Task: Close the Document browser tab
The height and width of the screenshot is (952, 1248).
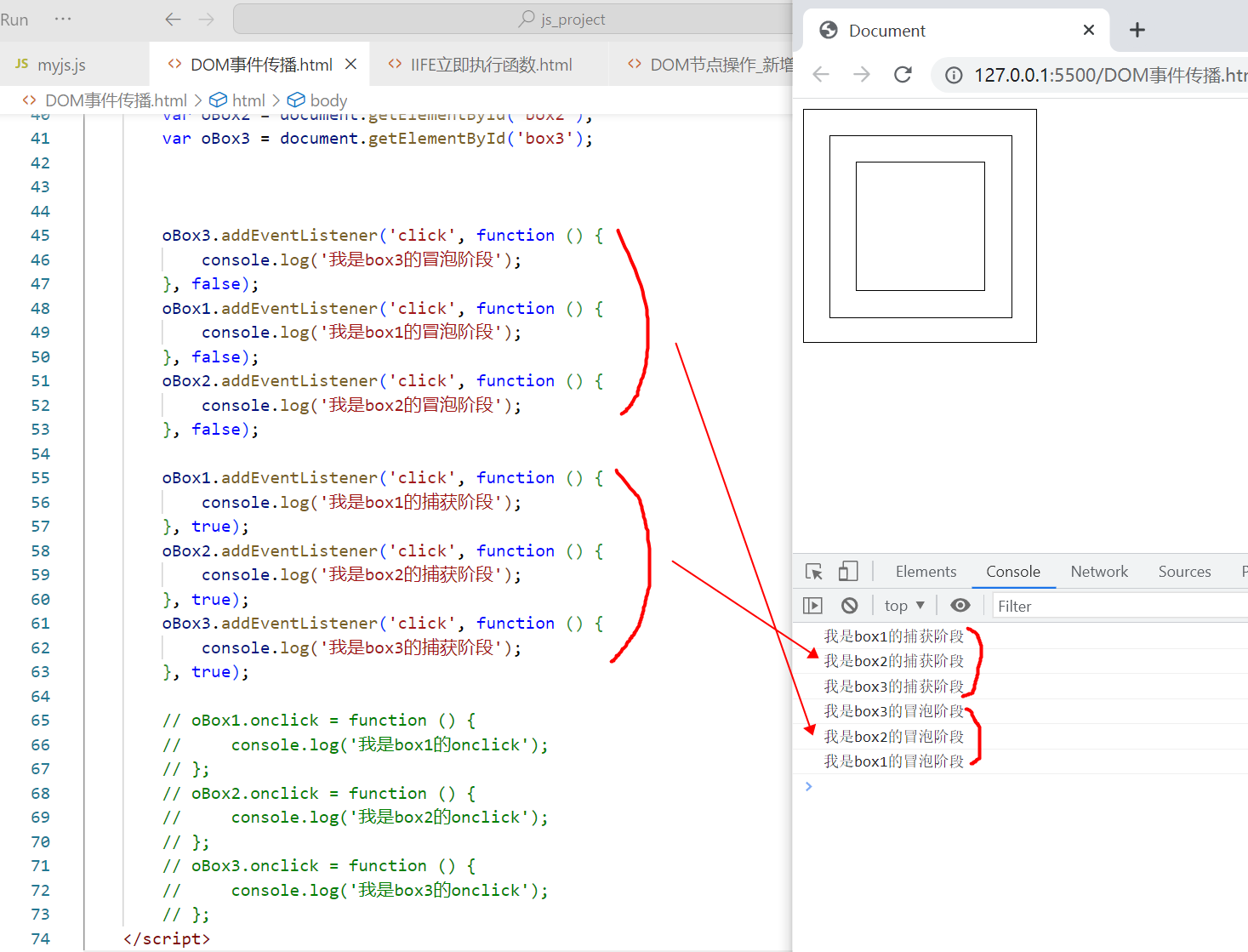Action: 1088,31
